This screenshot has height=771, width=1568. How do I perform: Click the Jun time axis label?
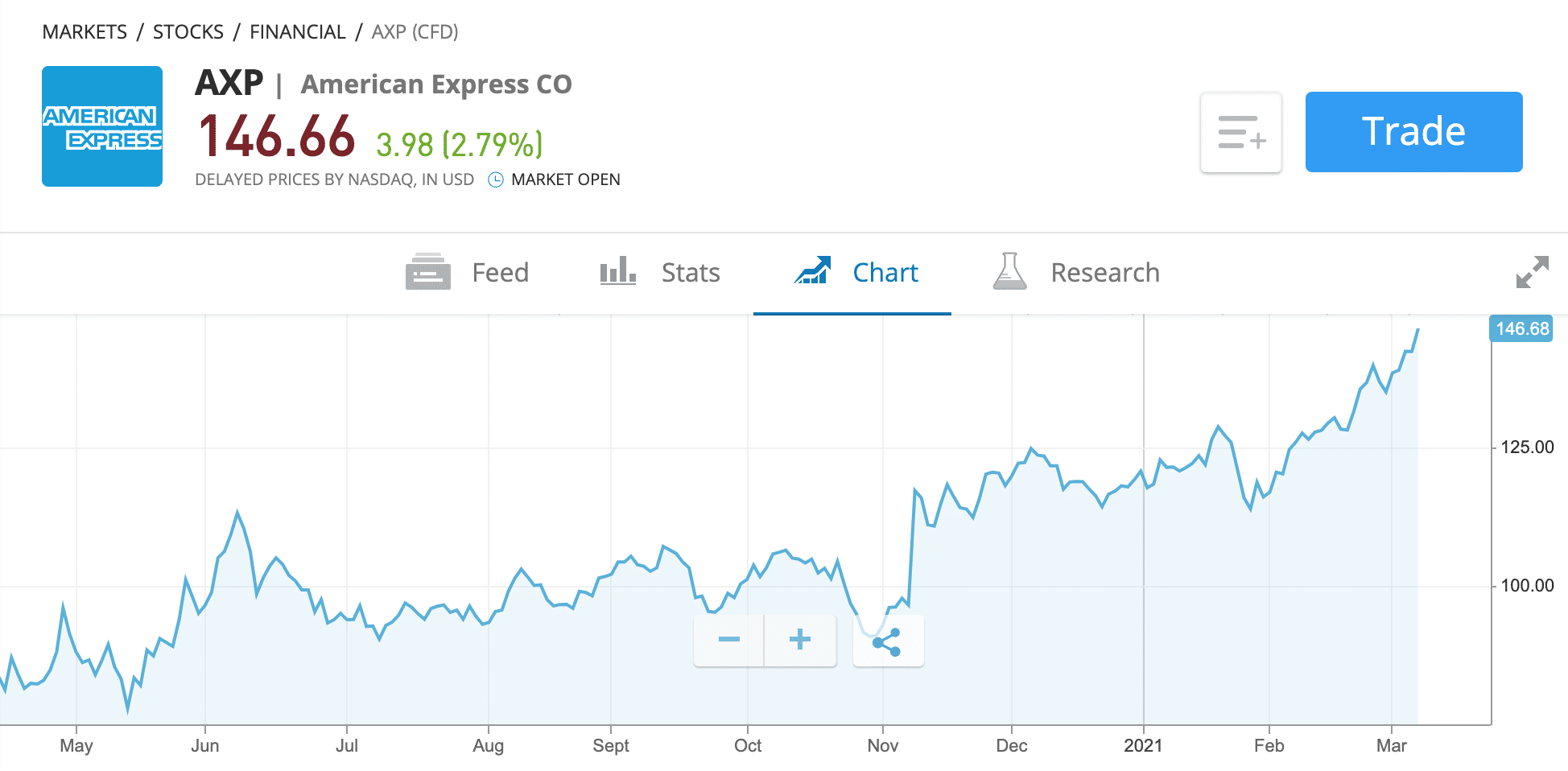(205, 746)
